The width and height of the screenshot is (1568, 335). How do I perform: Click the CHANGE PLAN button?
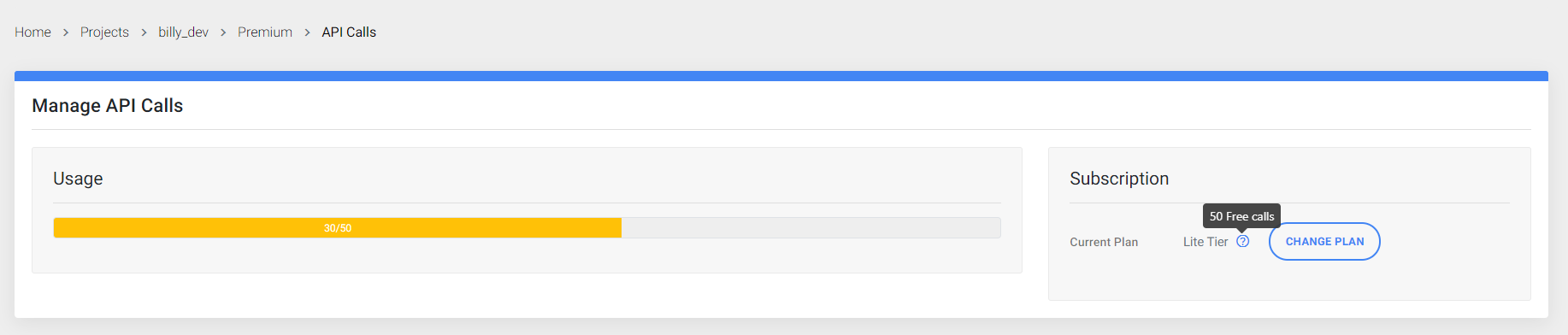1324,242
